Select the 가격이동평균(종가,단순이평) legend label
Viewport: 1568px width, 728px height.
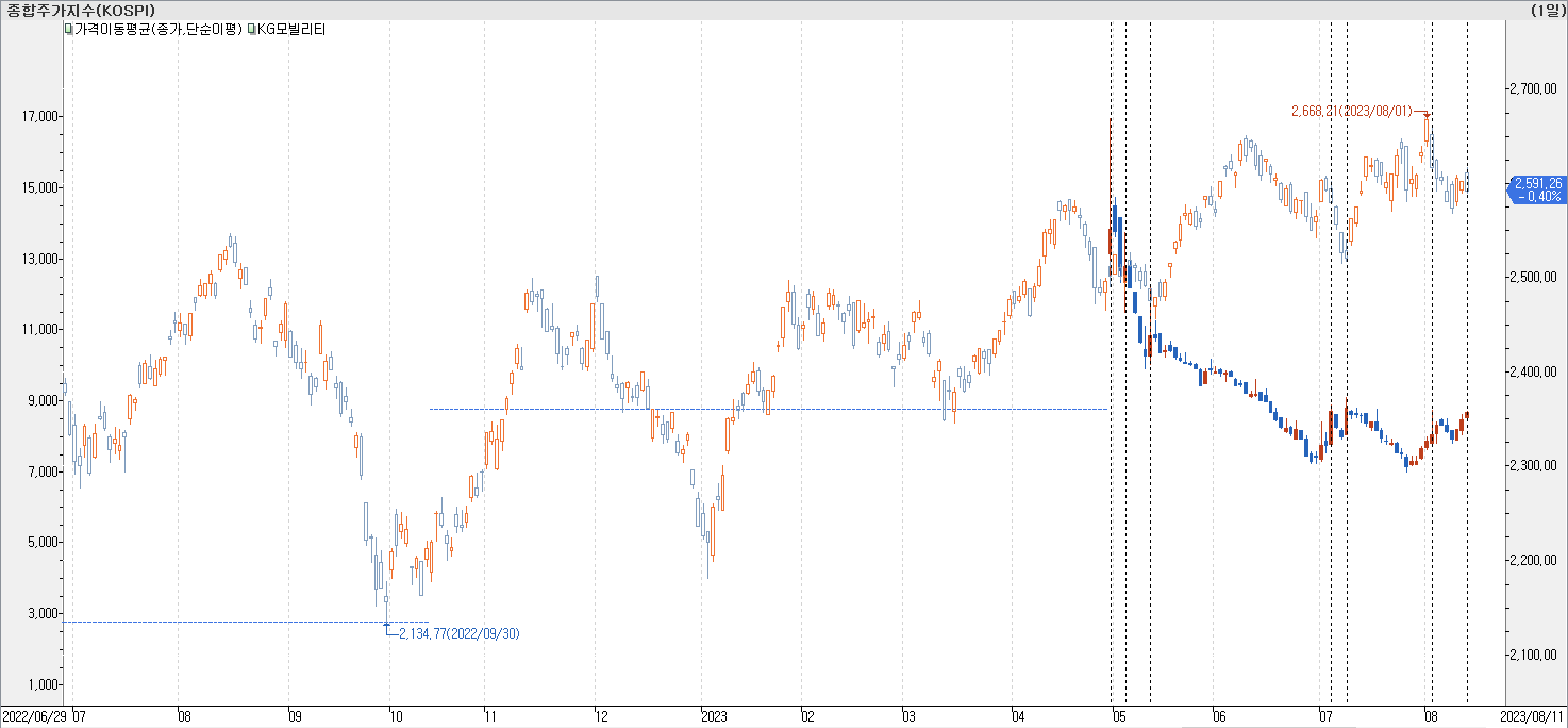tap(159, 29)
